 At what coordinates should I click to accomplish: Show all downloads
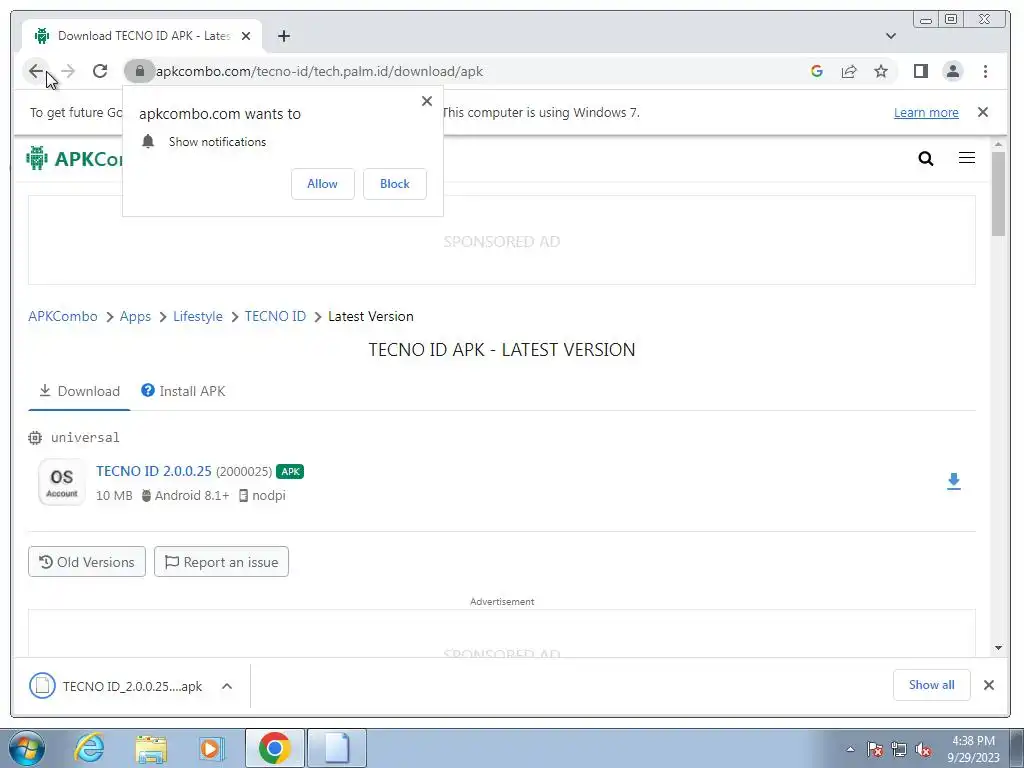(931, 684)
